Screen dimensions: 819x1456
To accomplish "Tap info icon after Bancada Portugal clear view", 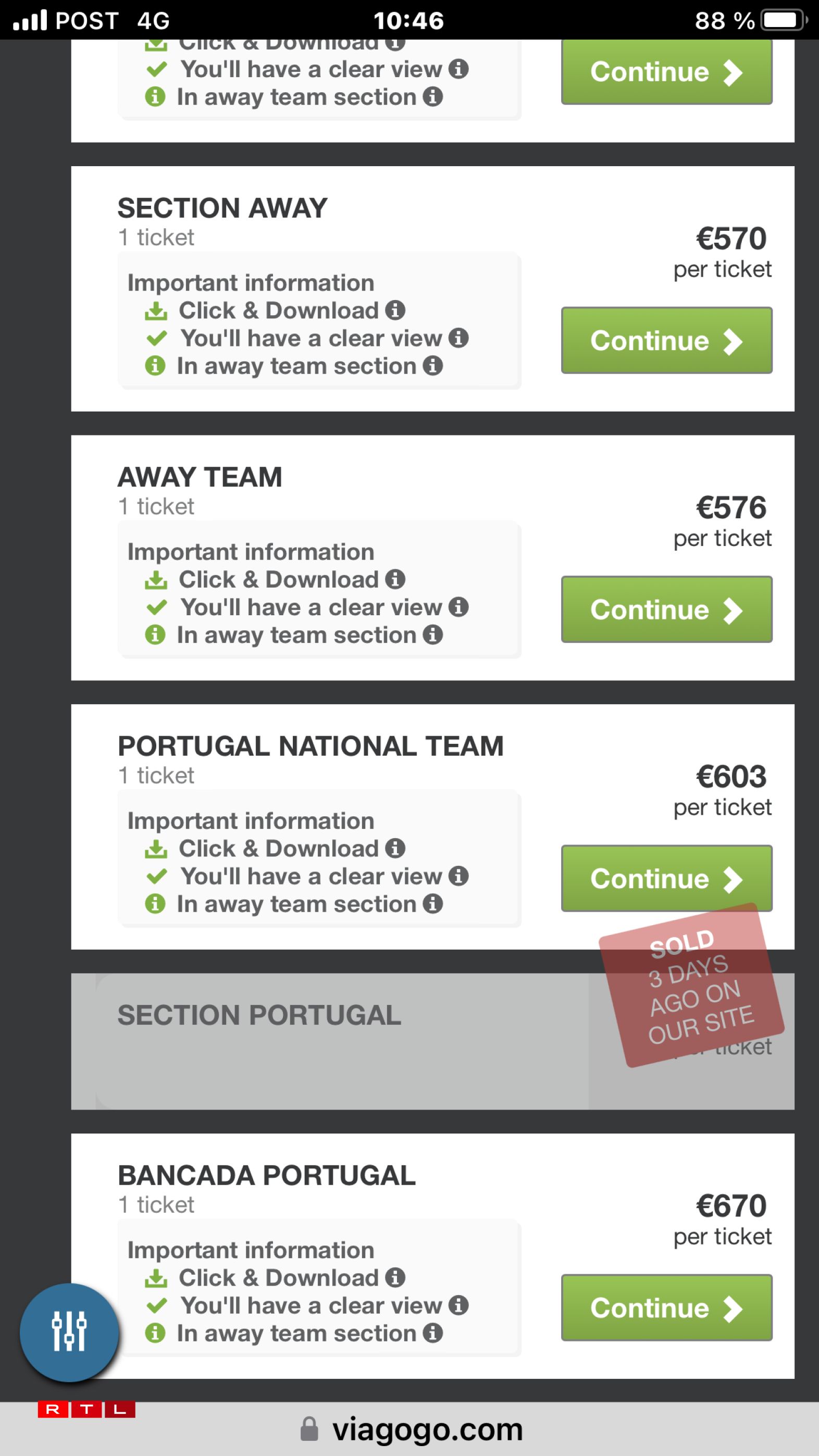I will click(458, 1304).
